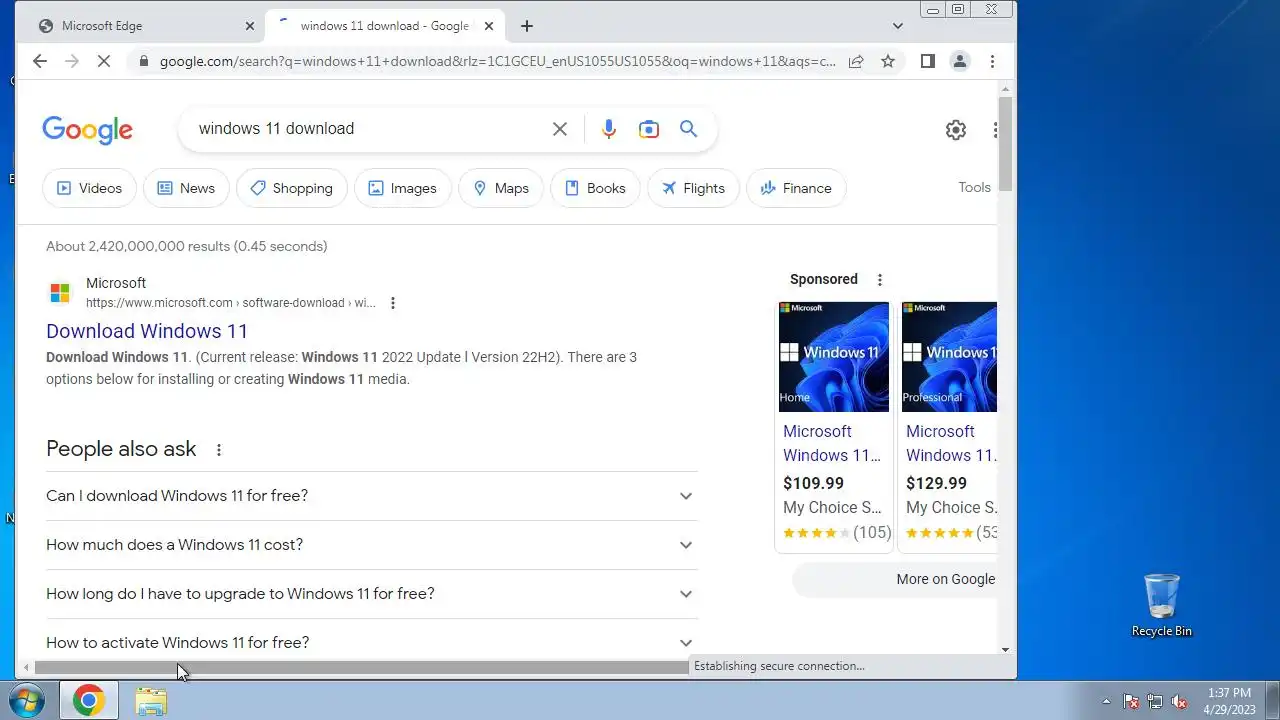The width and height of the screenshot is (1280, 720).
Task: Click the padlock site info icon
Action: pos(143,61)
